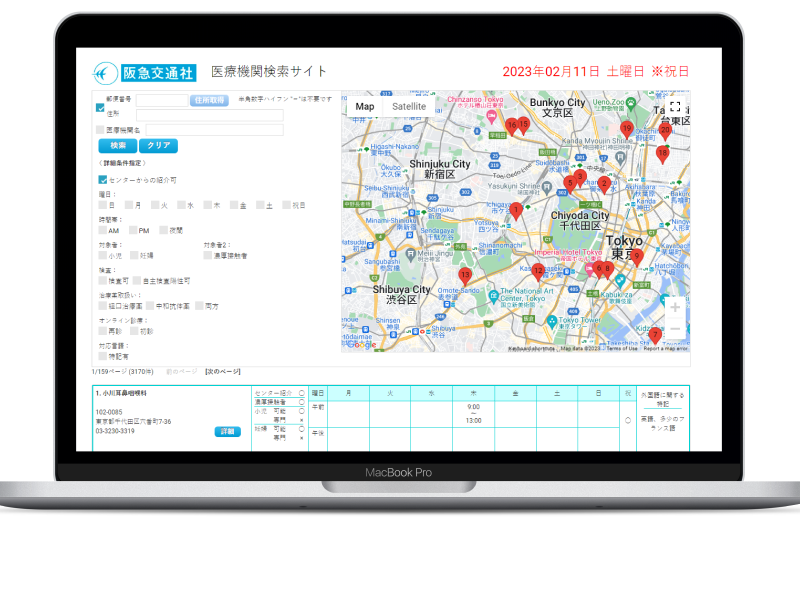
Task: Switch map to Satellite view
Action: pyautogui.click(x=408, y=107)
